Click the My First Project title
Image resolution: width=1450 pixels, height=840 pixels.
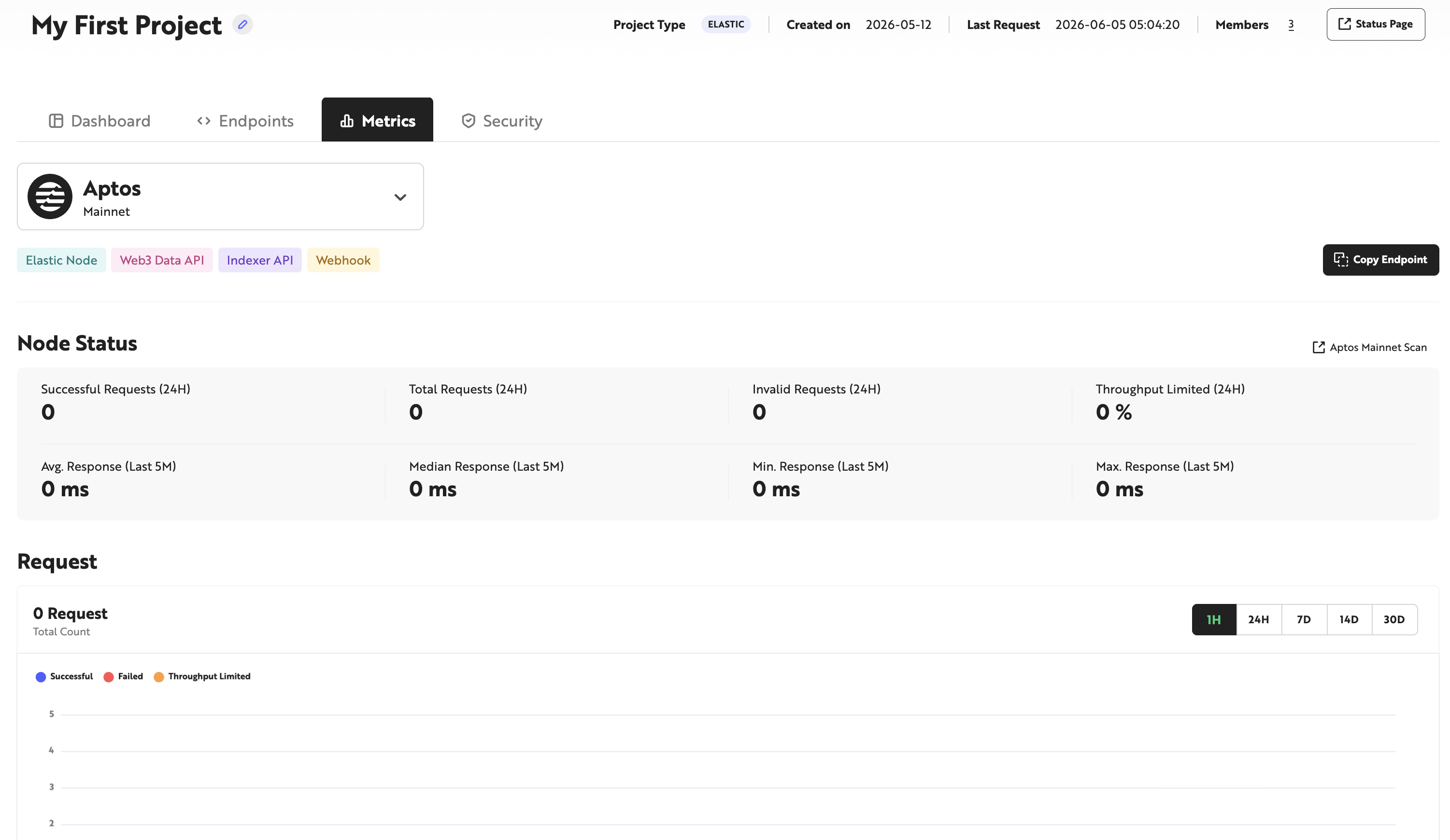(x=127, y=25)
